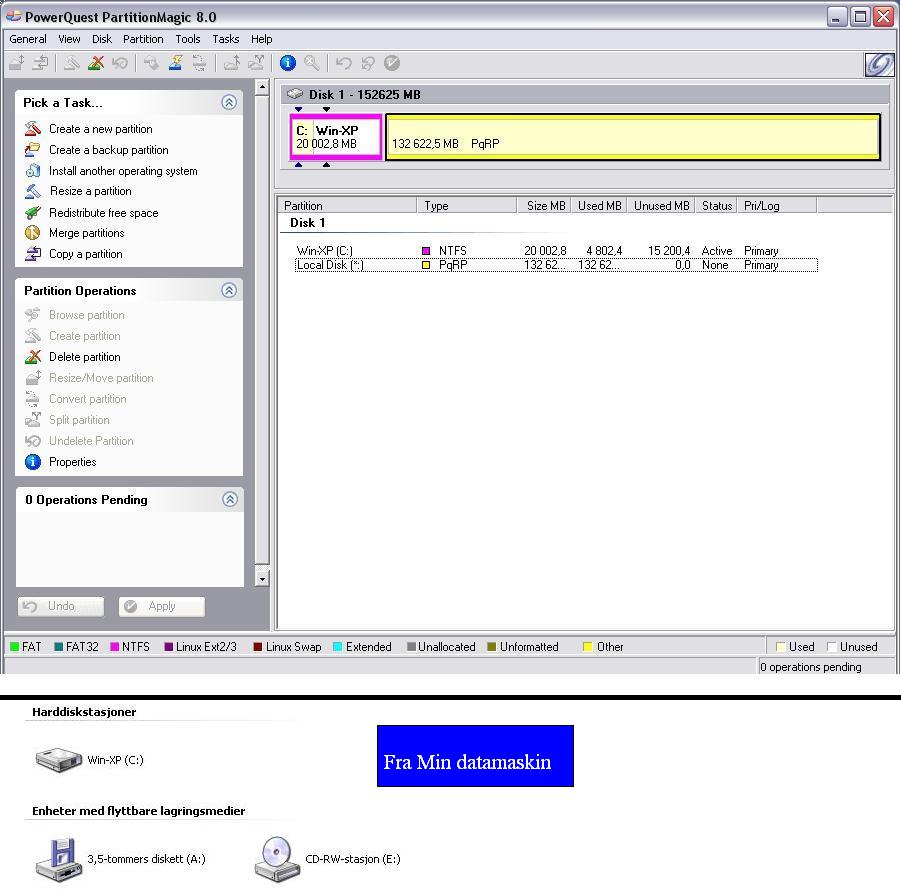
Task: Click the sidebar scroll down arrow
Action: point(262,579)
